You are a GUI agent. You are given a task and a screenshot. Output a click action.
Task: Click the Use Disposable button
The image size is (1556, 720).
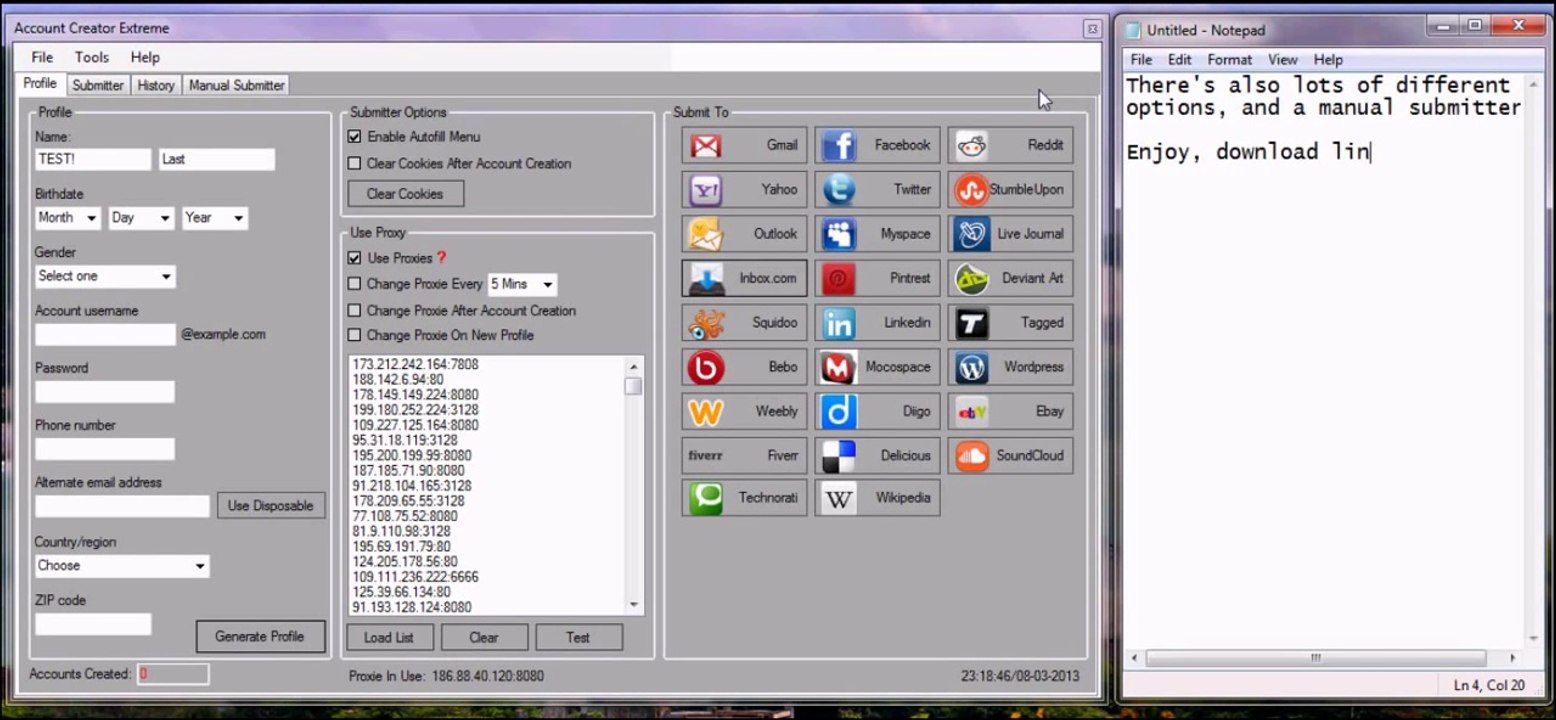pyautogui.click(x=270, y=506)
